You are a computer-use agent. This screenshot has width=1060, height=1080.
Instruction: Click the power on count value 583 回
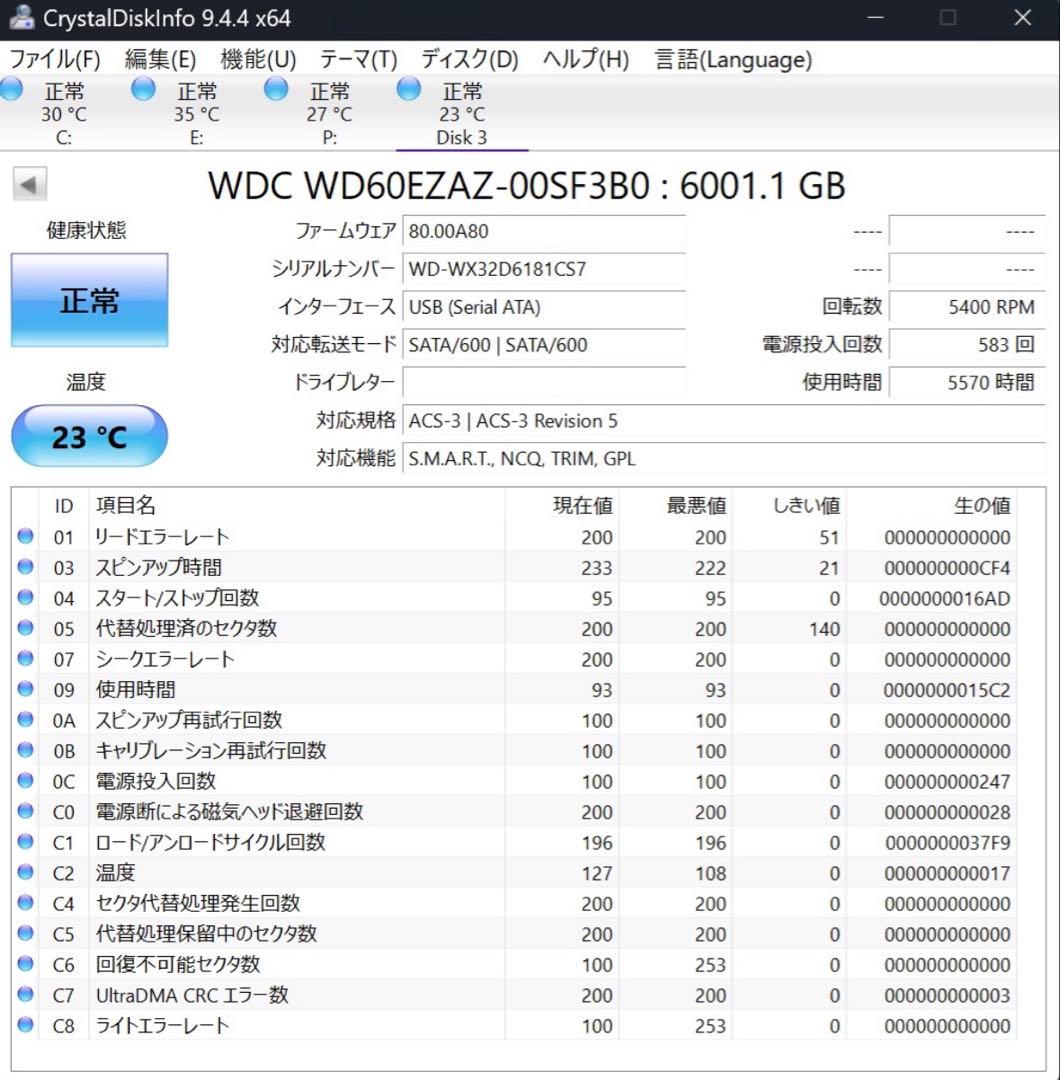(967, 344)
